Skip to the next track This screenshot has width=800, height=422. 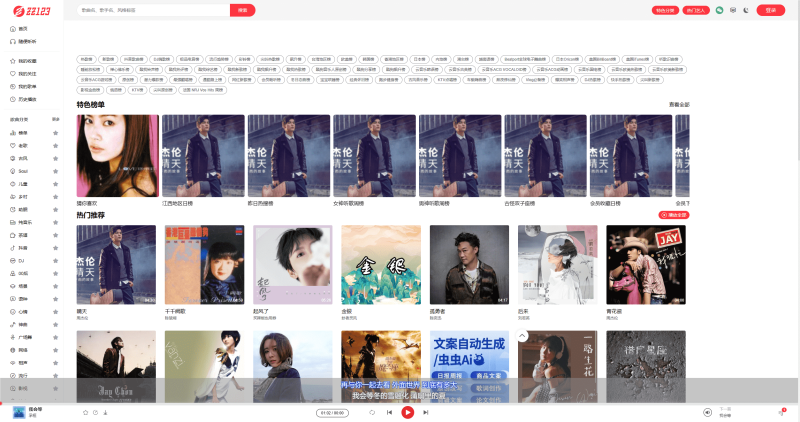[x=427, y=412]
